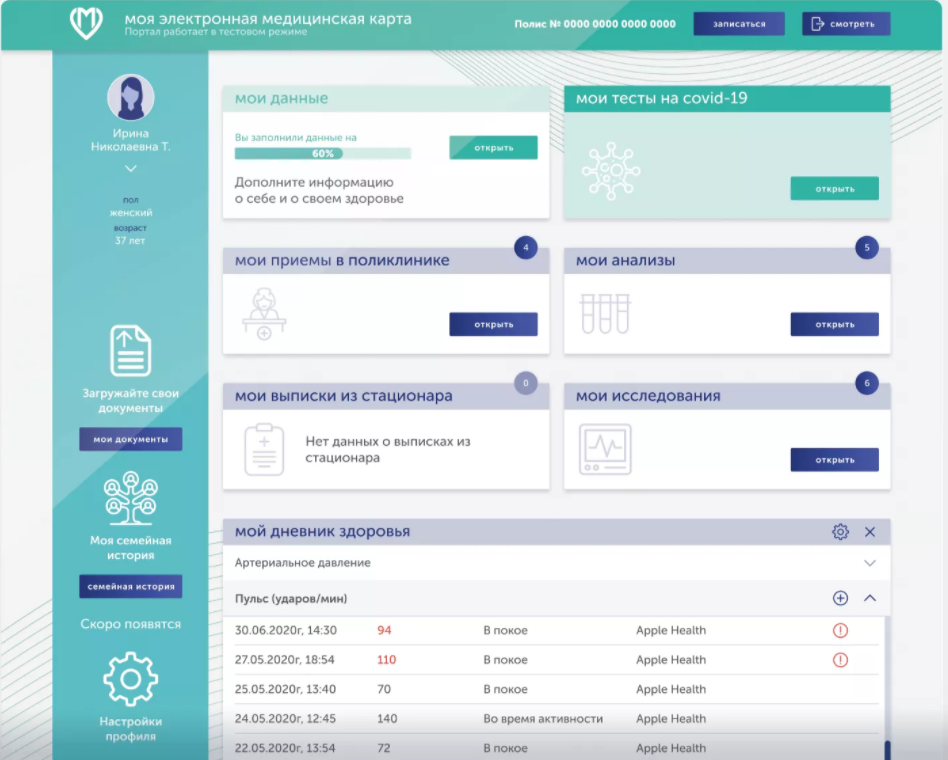948x760 pixels.
Task: Expand Артериальное давление section
Action: coord(869,563)
